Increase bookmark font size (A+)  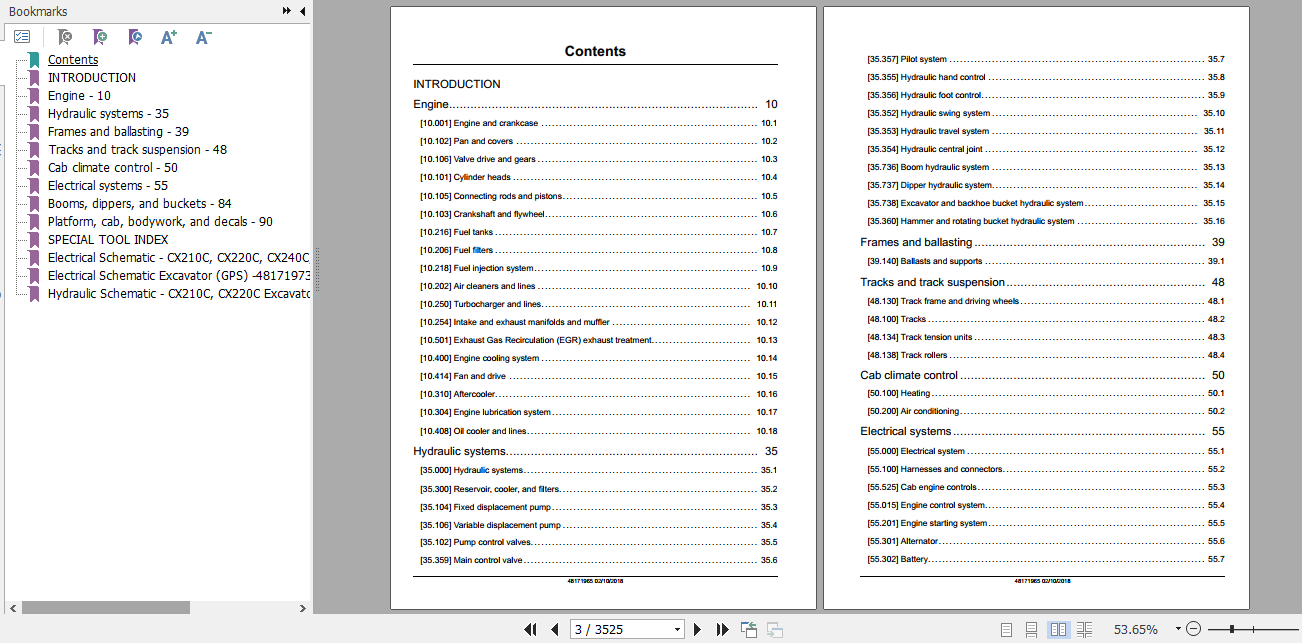click(x=169, y=37)
